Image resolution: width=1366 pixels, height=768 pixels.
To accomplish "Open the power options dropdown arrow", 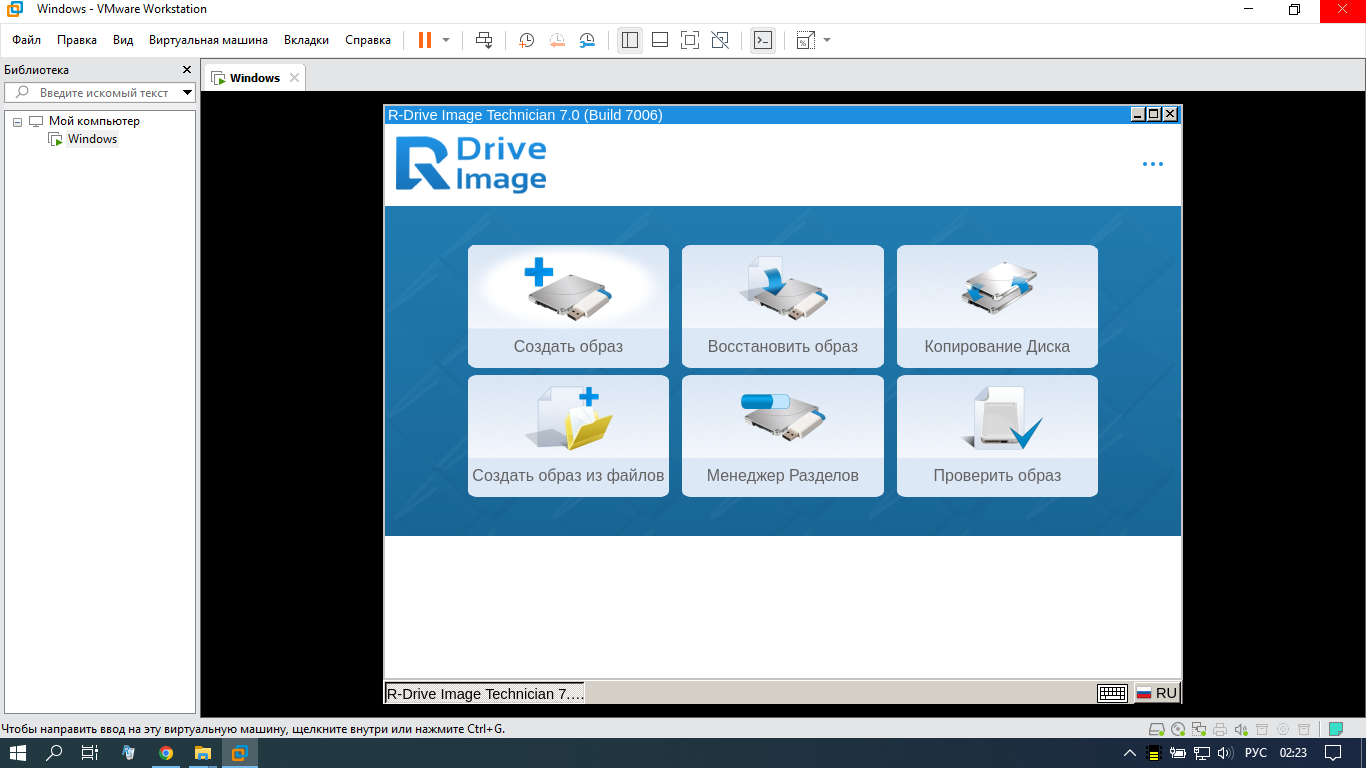I will click(x=446, y=40).
